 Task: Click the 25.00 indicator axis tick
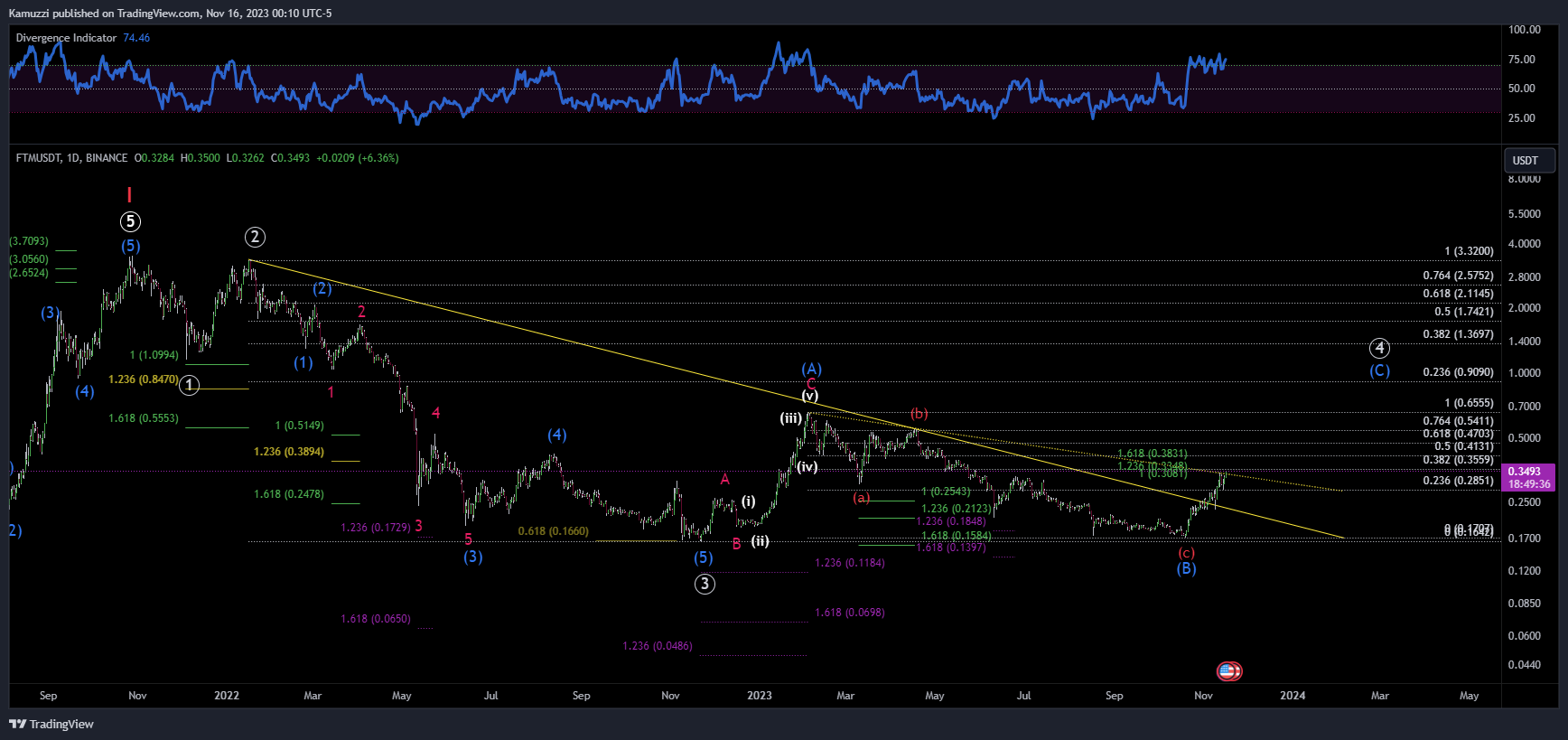pos(1521,118)
